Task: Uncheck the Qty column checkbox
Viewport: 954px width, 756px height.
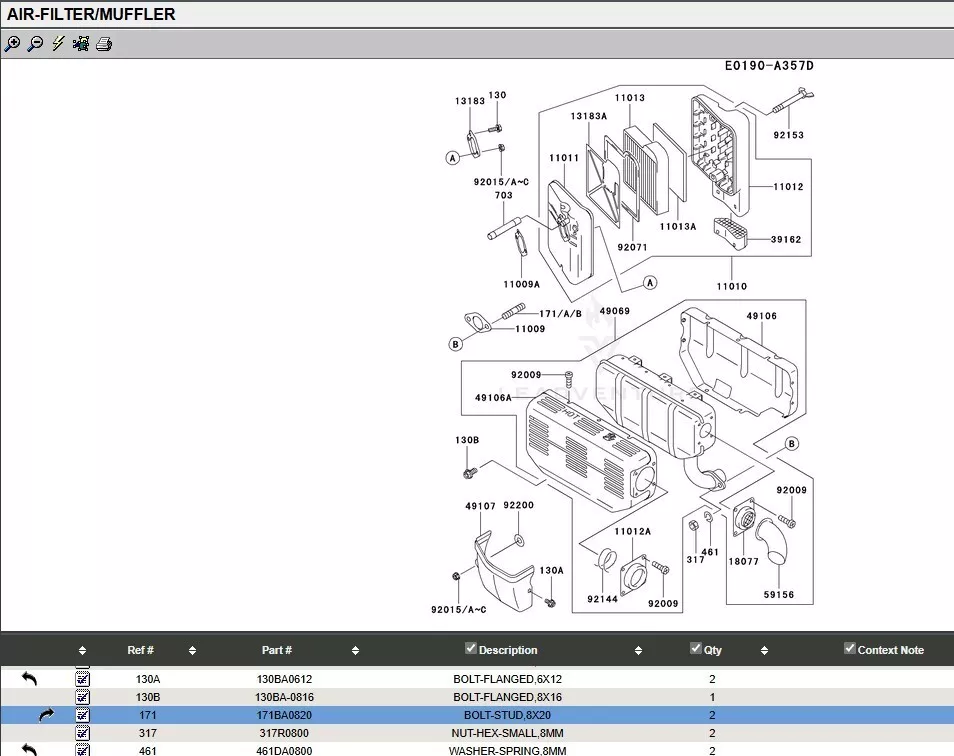Action: [x=696, y=649]
